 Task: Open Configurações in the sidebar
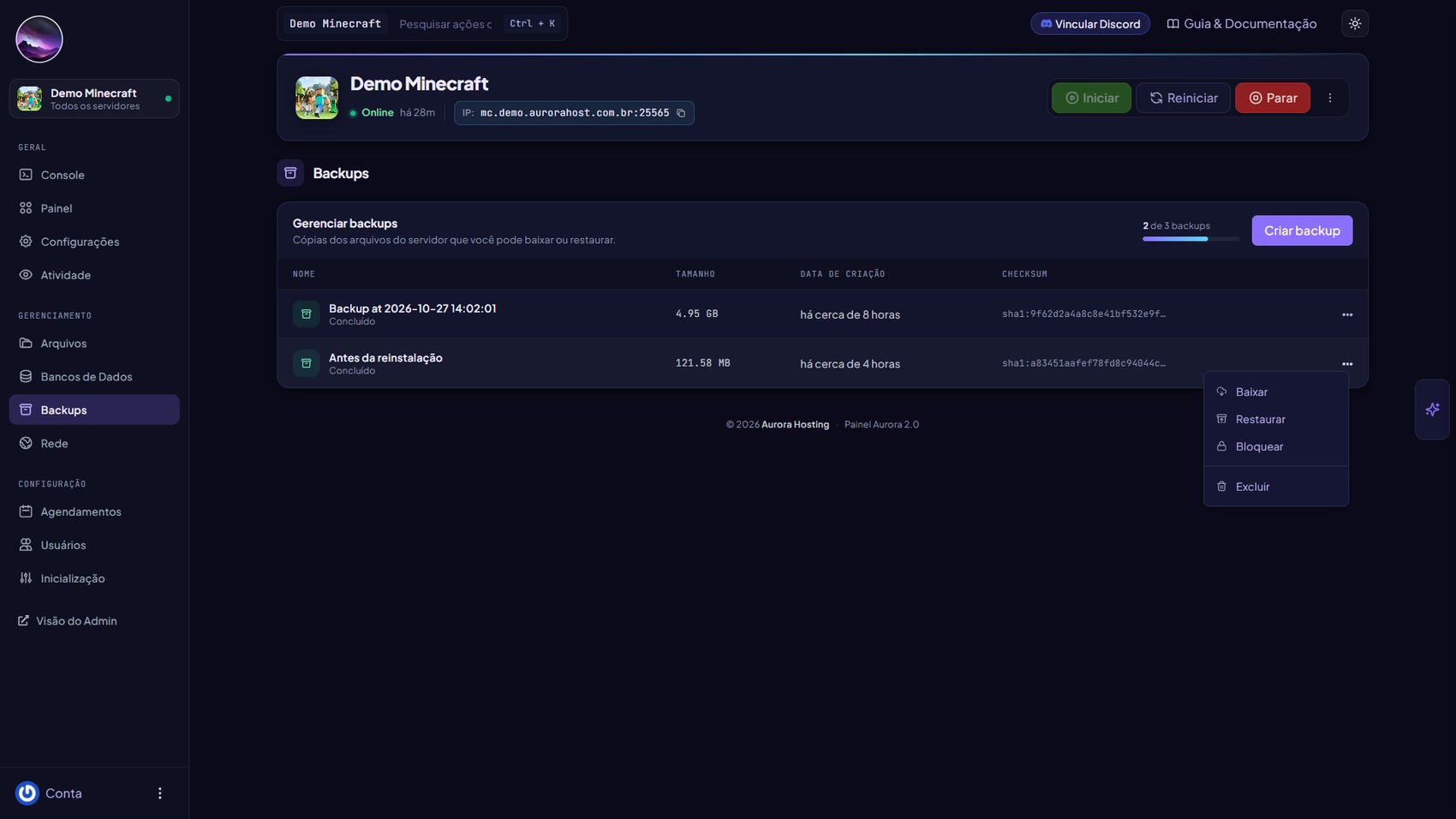[94, 242]
